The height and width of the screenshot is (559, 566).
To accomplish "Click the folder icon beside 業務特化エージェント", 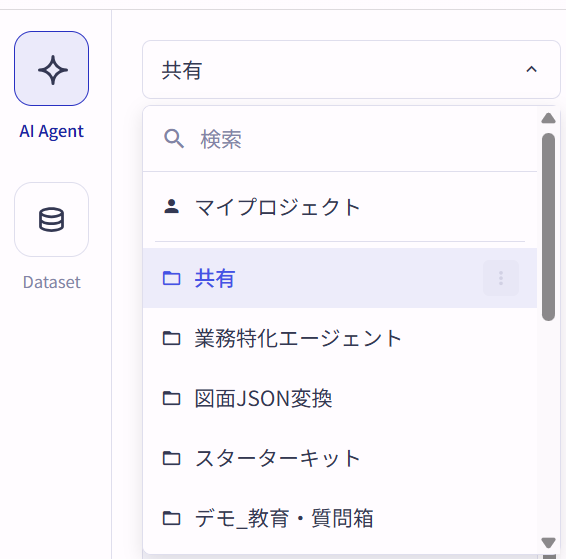I will [x=171, y=338].
